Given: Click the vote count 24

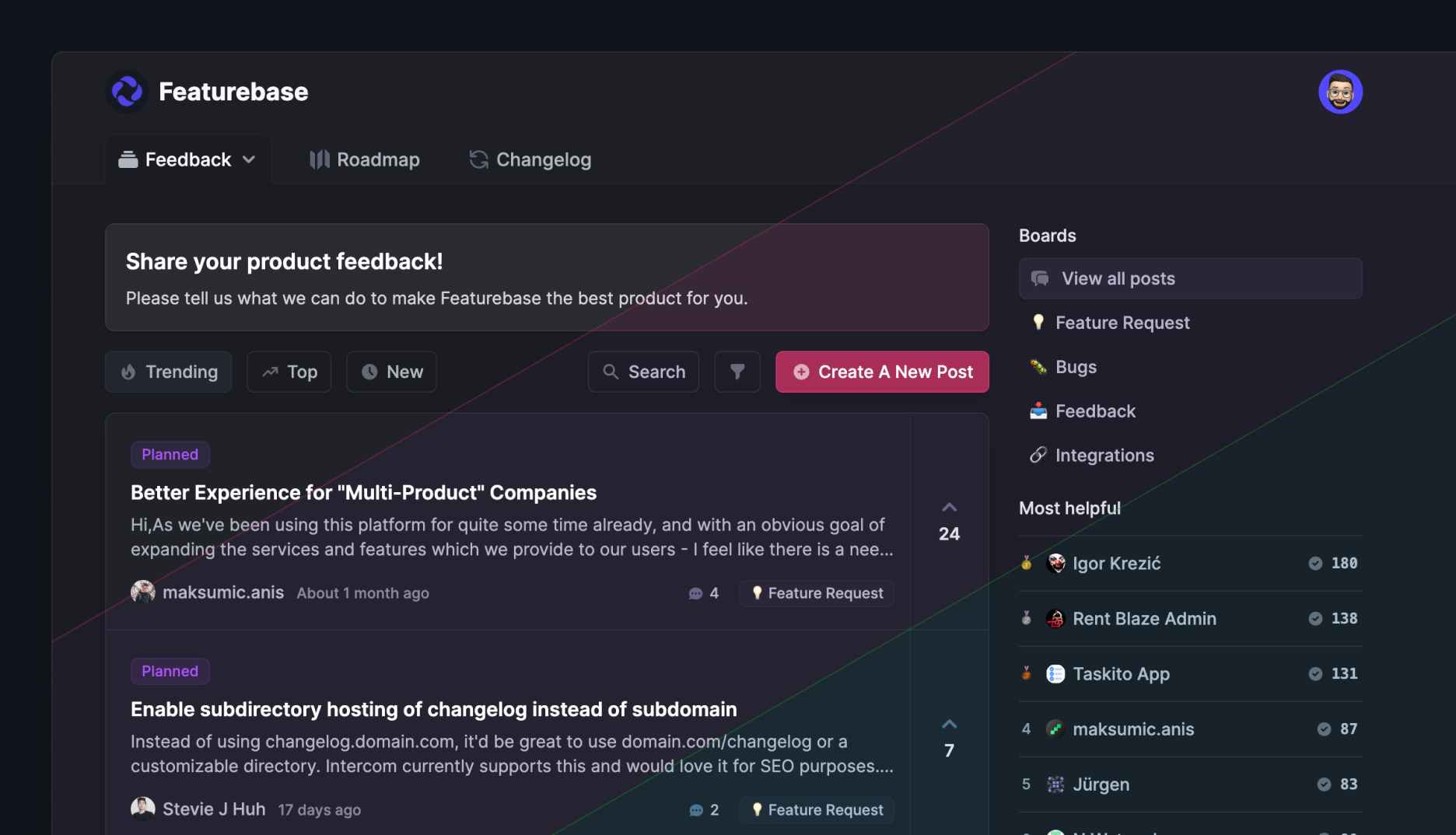Looking at the screenshot, I should 949,534.
